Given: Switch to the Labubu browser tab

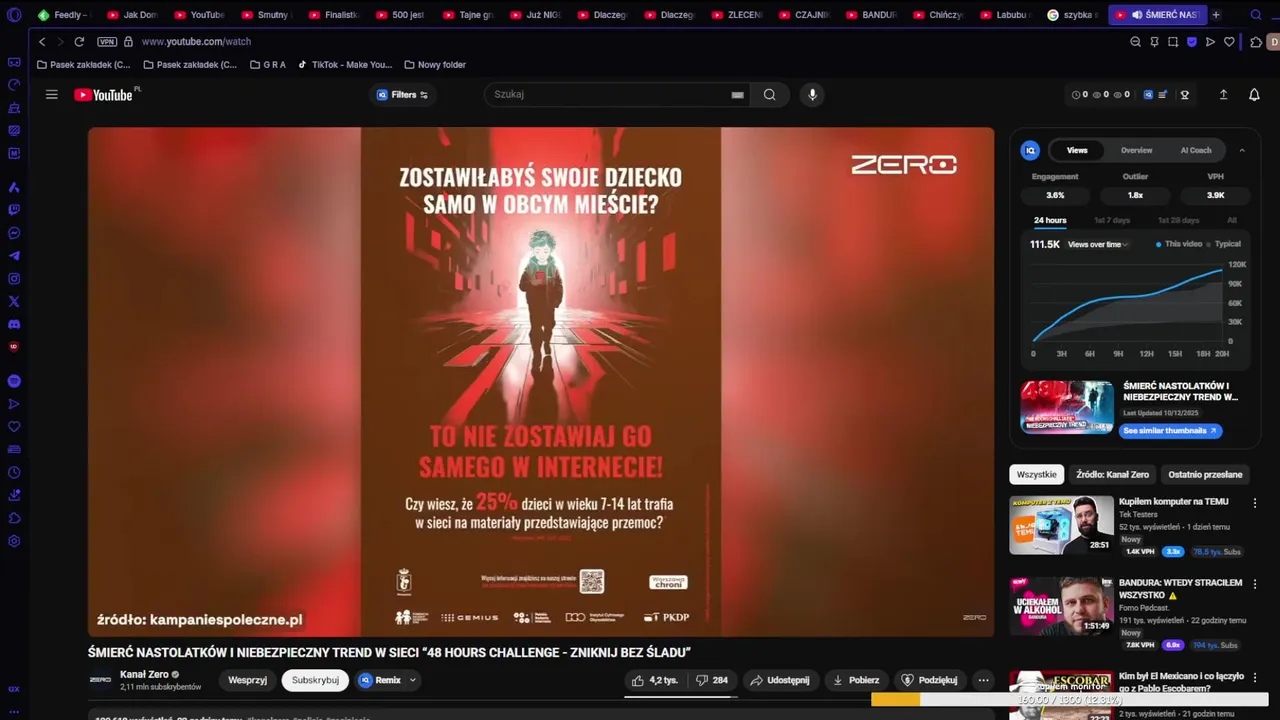Looking at the screenshot, I should (x=1006, y=15).
